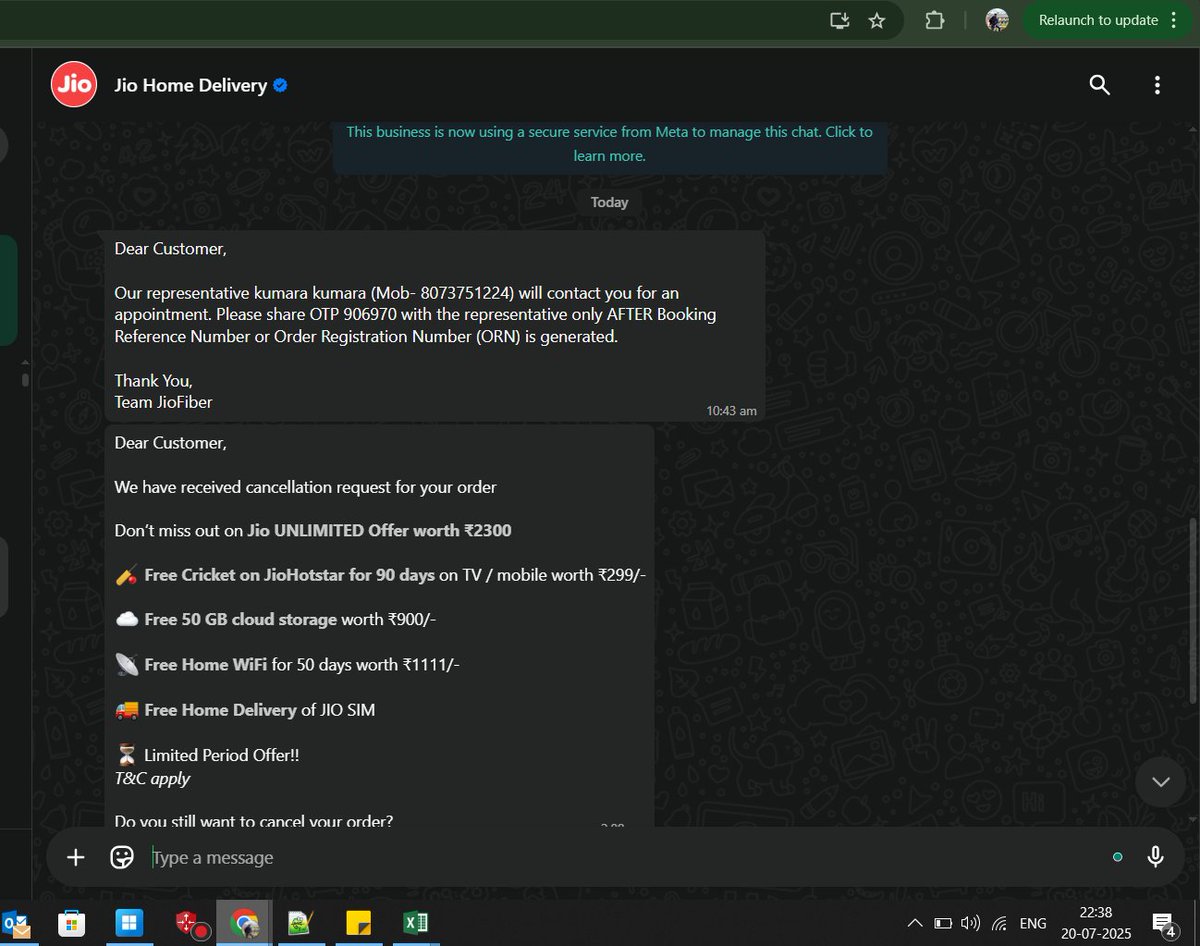Click the T&C apply text
This screenshot has width=1200, height=946.
point(152,778)
